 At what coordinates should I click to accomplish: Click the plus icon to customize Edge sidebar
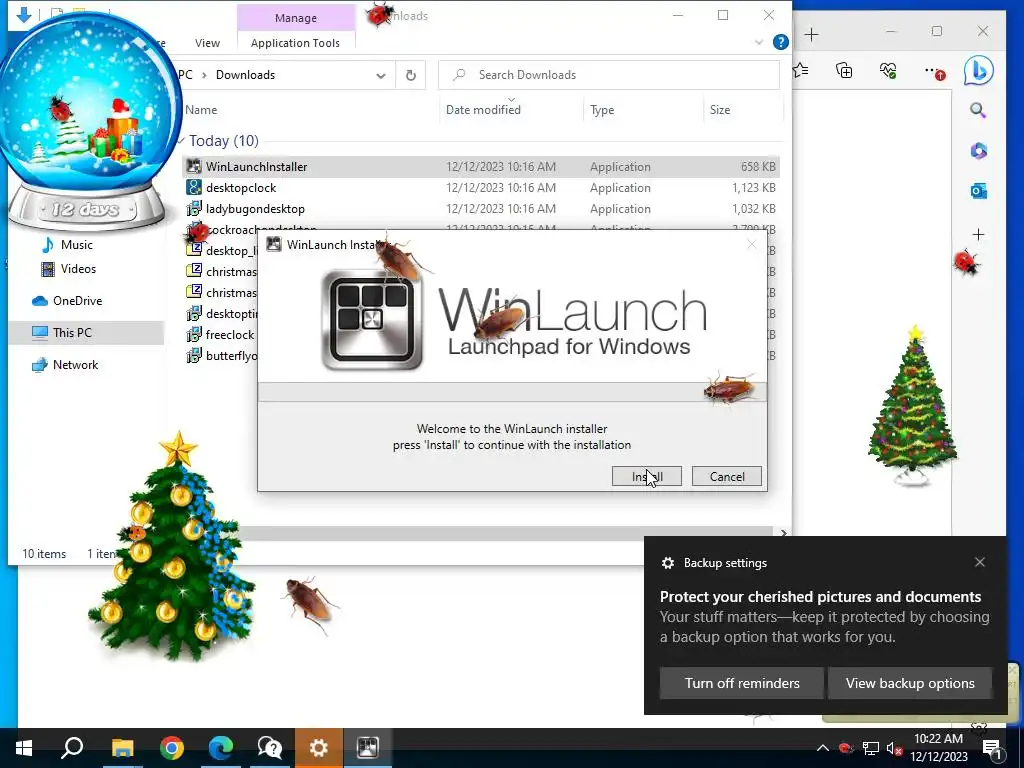978,234
